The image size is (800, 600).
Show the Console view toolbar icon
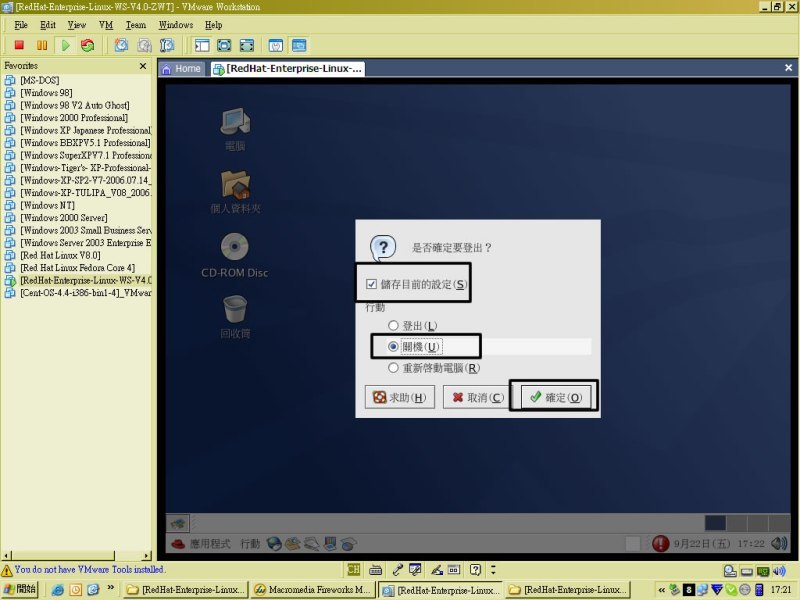299,45
